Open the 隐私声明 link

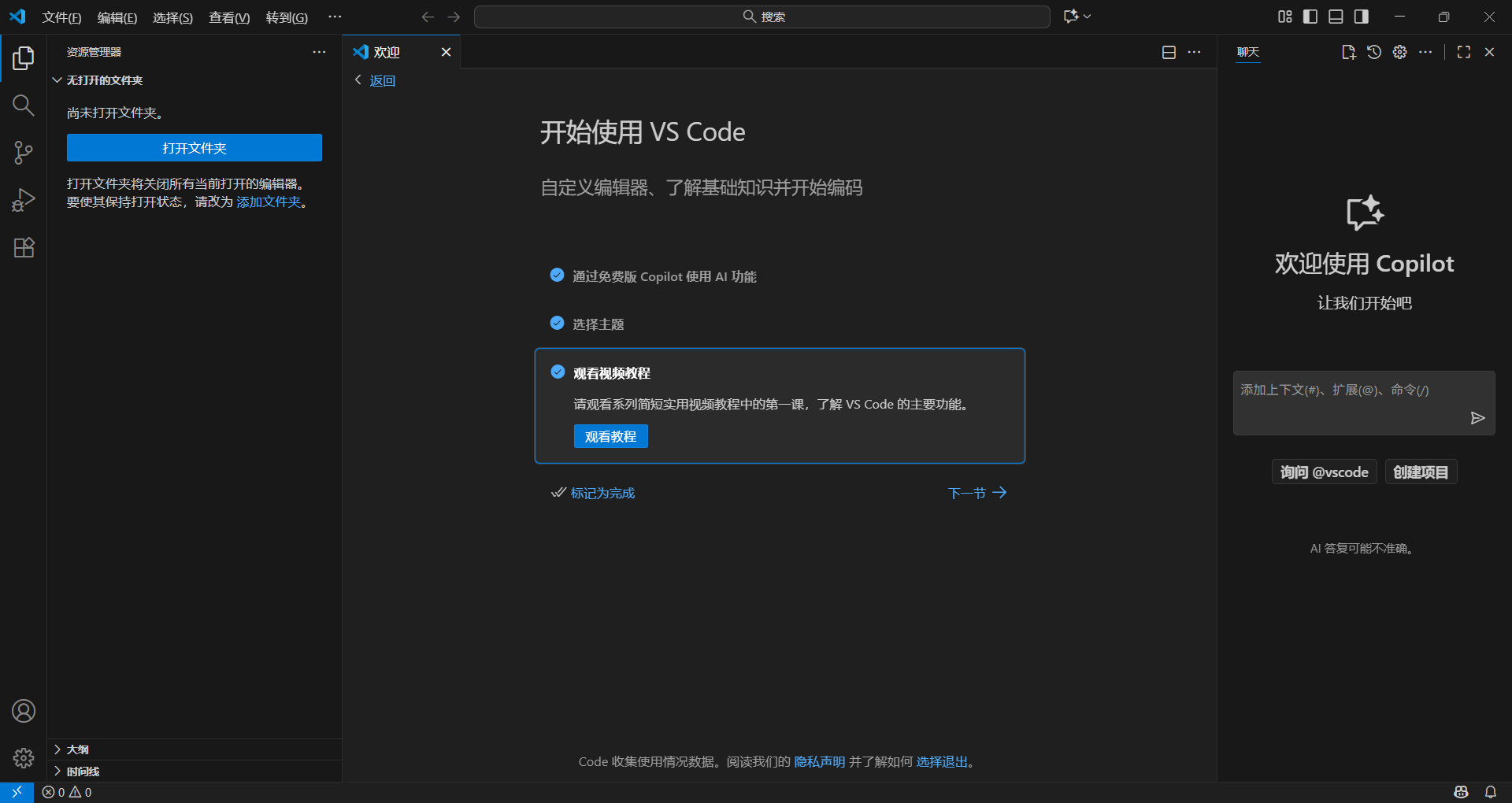(x=819, y=761)
